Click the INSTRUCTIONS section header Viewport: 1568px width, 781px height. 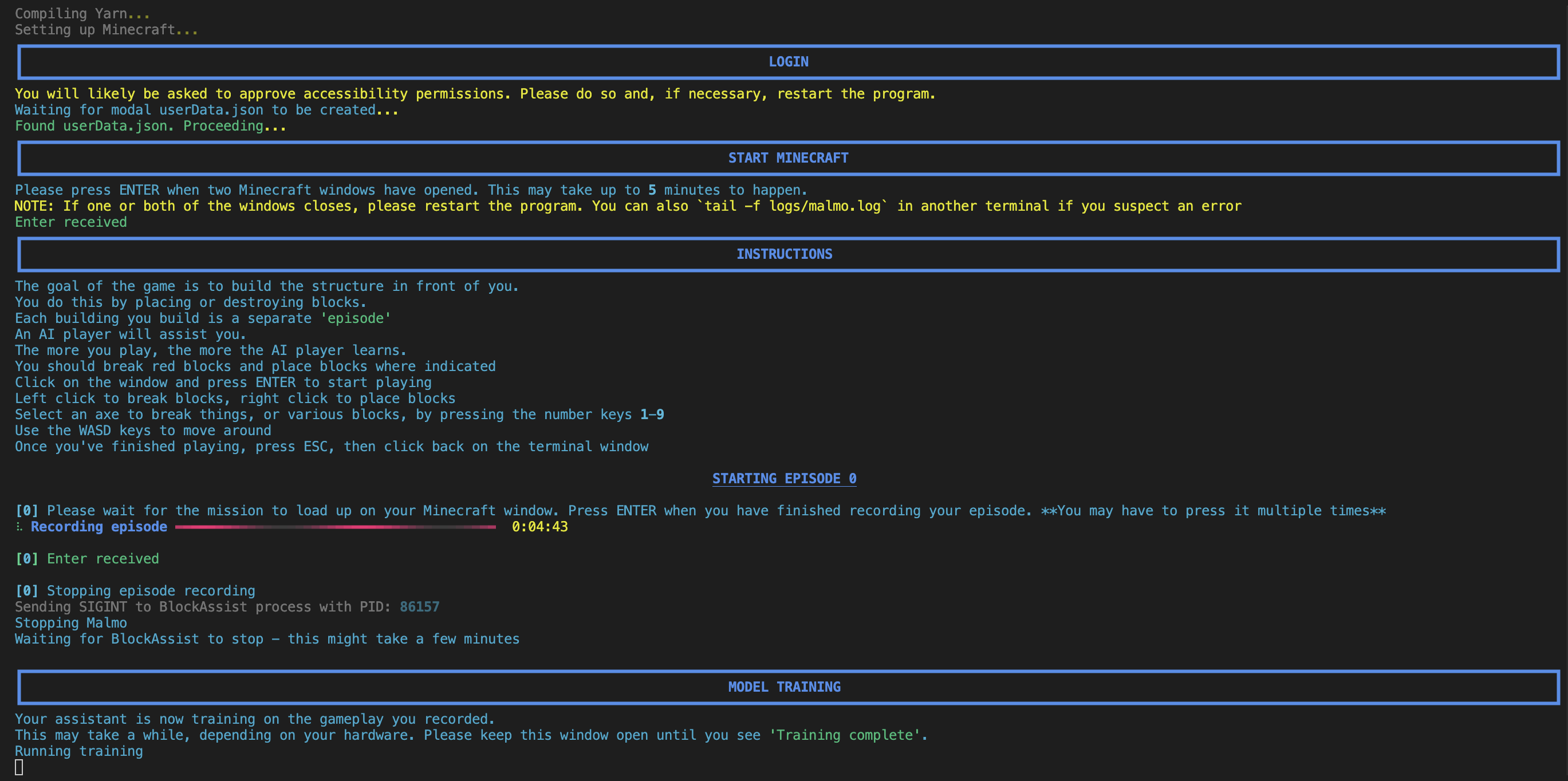784,254
